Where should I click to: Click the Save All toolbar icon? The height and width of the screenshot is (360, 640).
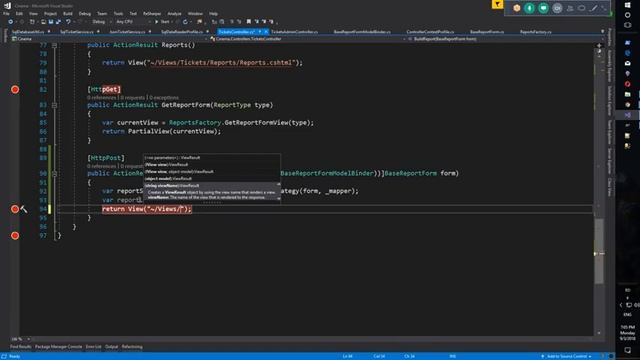coord(58,22)
